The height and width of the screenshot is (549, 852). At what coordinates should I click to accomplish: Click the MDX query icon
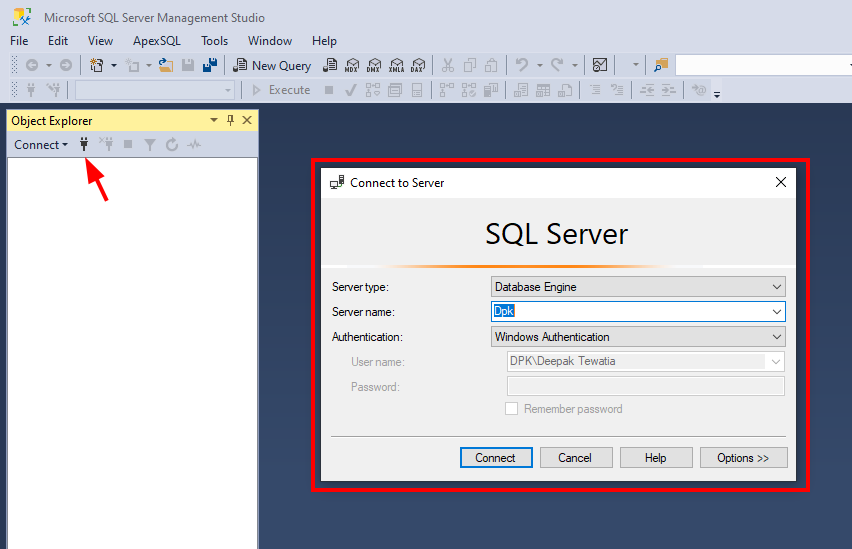click(352, 65)
